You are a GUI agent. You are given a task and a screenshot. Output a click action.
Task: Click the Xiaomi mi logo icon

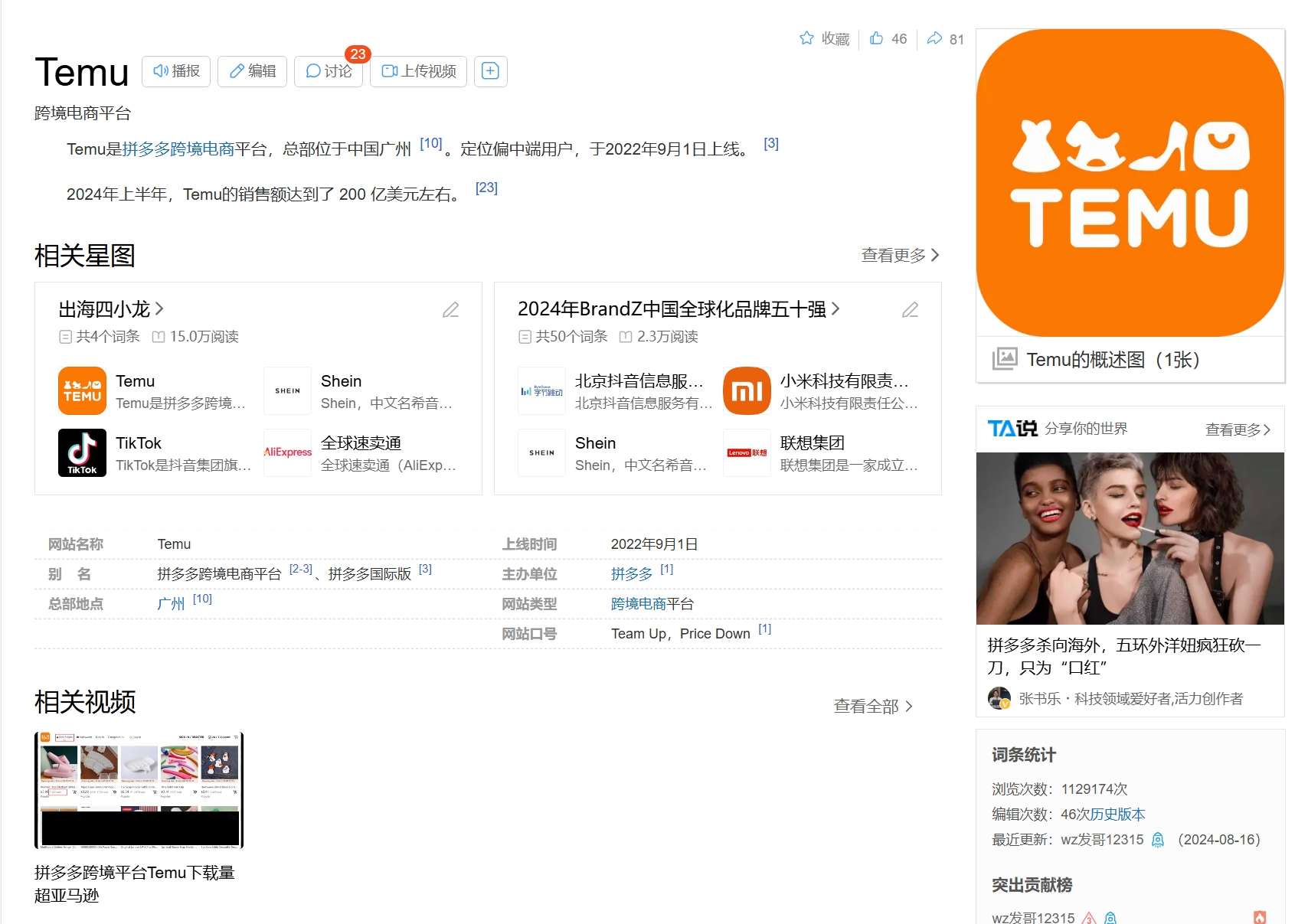click(747, 390)
